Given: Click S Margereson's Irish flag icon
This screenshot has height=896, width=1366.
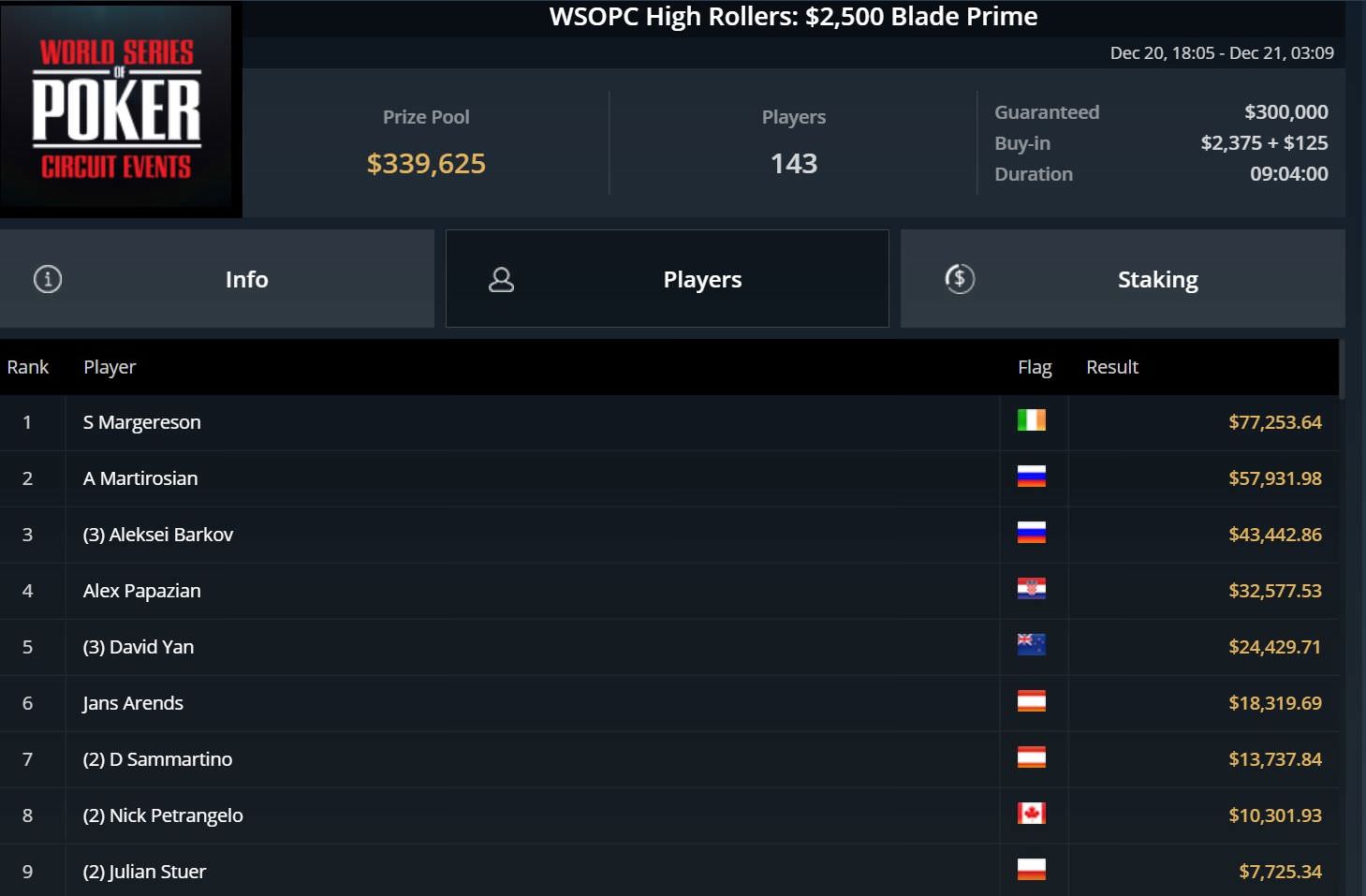Looking at the screenshot, I should [1031, 420].
